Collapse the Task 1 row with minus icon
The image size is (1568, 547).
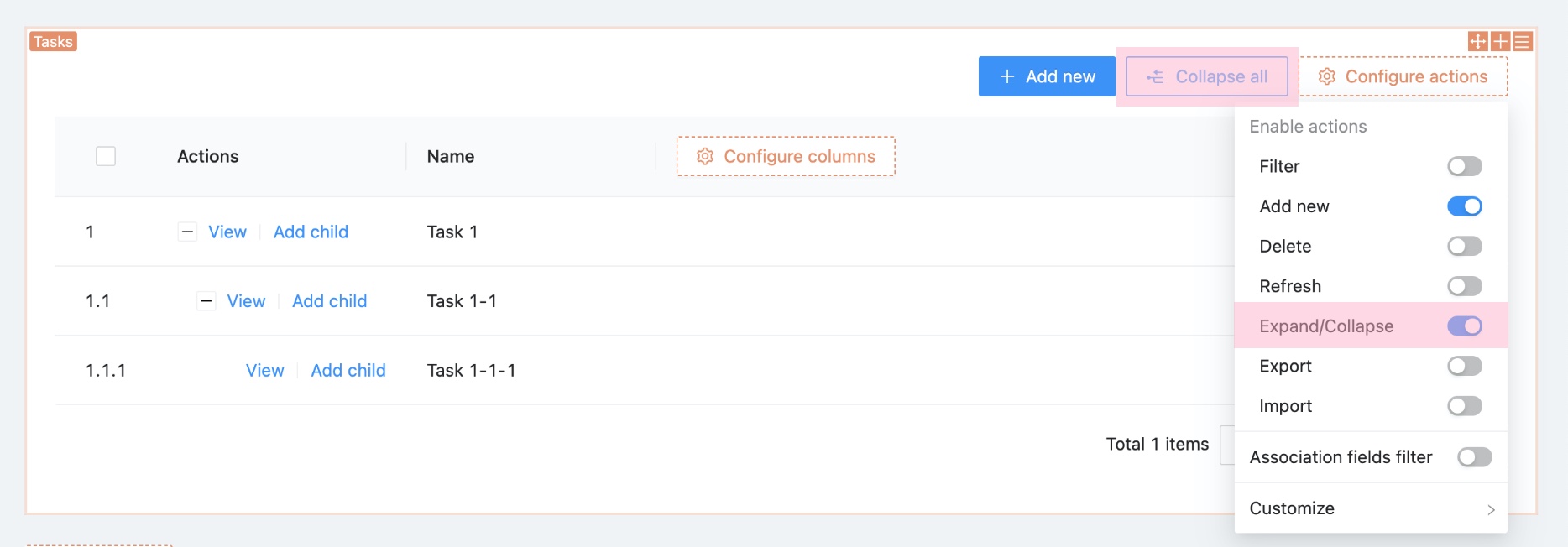pos(187,232)
